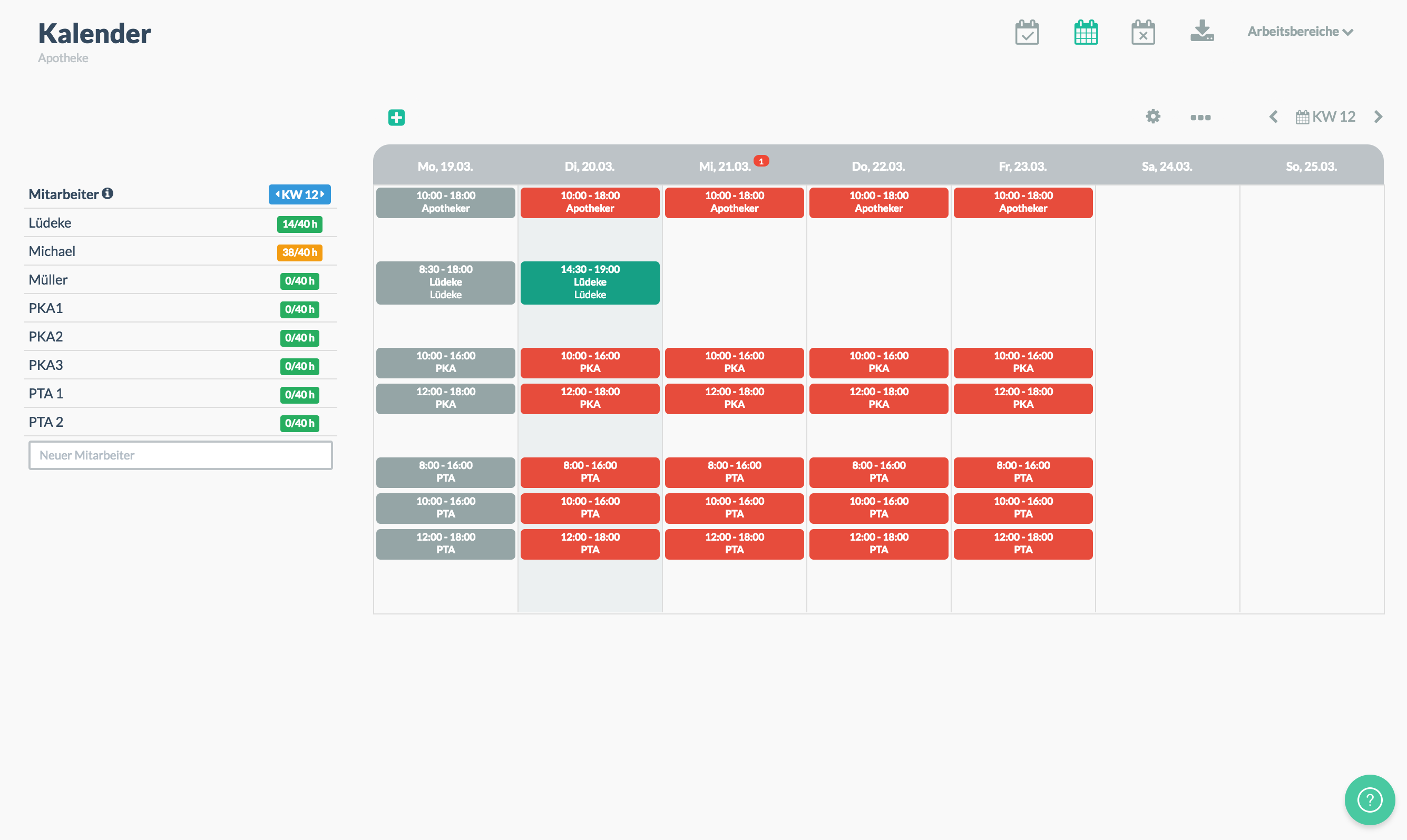Open calendar settings via the gear icon
1407x840 pixels.
[1153, 117]
